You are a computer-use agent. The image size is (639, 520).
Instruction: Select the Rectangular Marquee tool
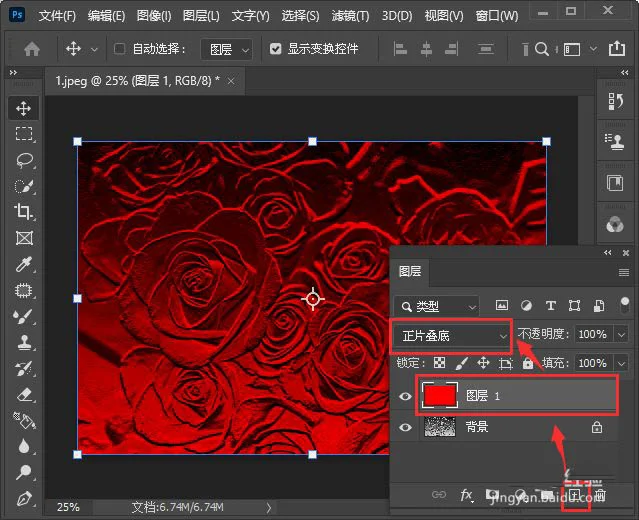(x=24, y=134)
